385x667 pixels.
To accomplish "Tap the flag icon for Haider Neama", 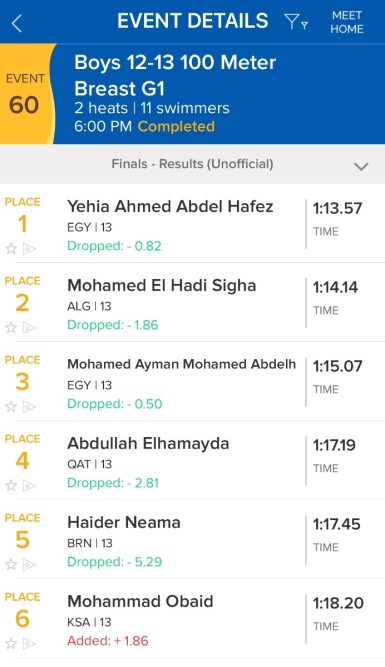I will (29, 564).
